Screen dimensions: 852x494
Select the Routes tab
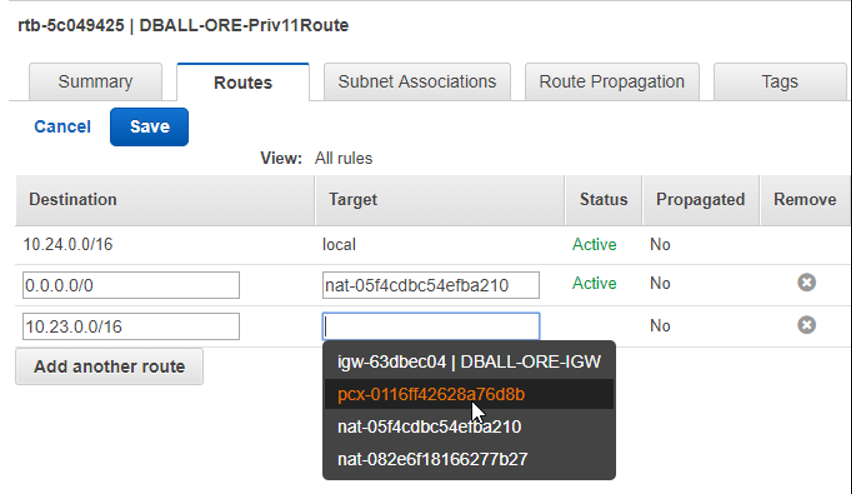(243, 82)
